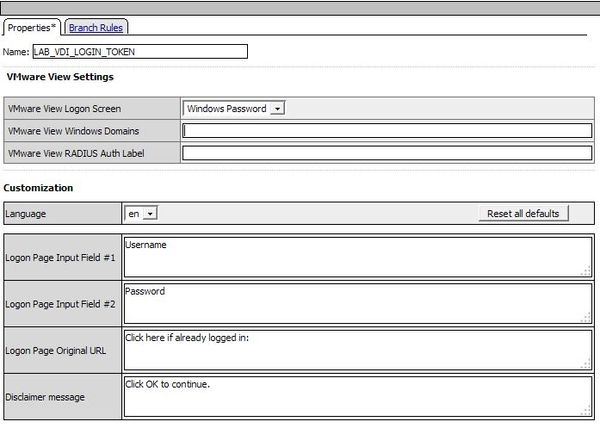The height and width of the screenshot is (429, 600).
Task: Click the Logon Page Original URL label
Action: point(55,351)
